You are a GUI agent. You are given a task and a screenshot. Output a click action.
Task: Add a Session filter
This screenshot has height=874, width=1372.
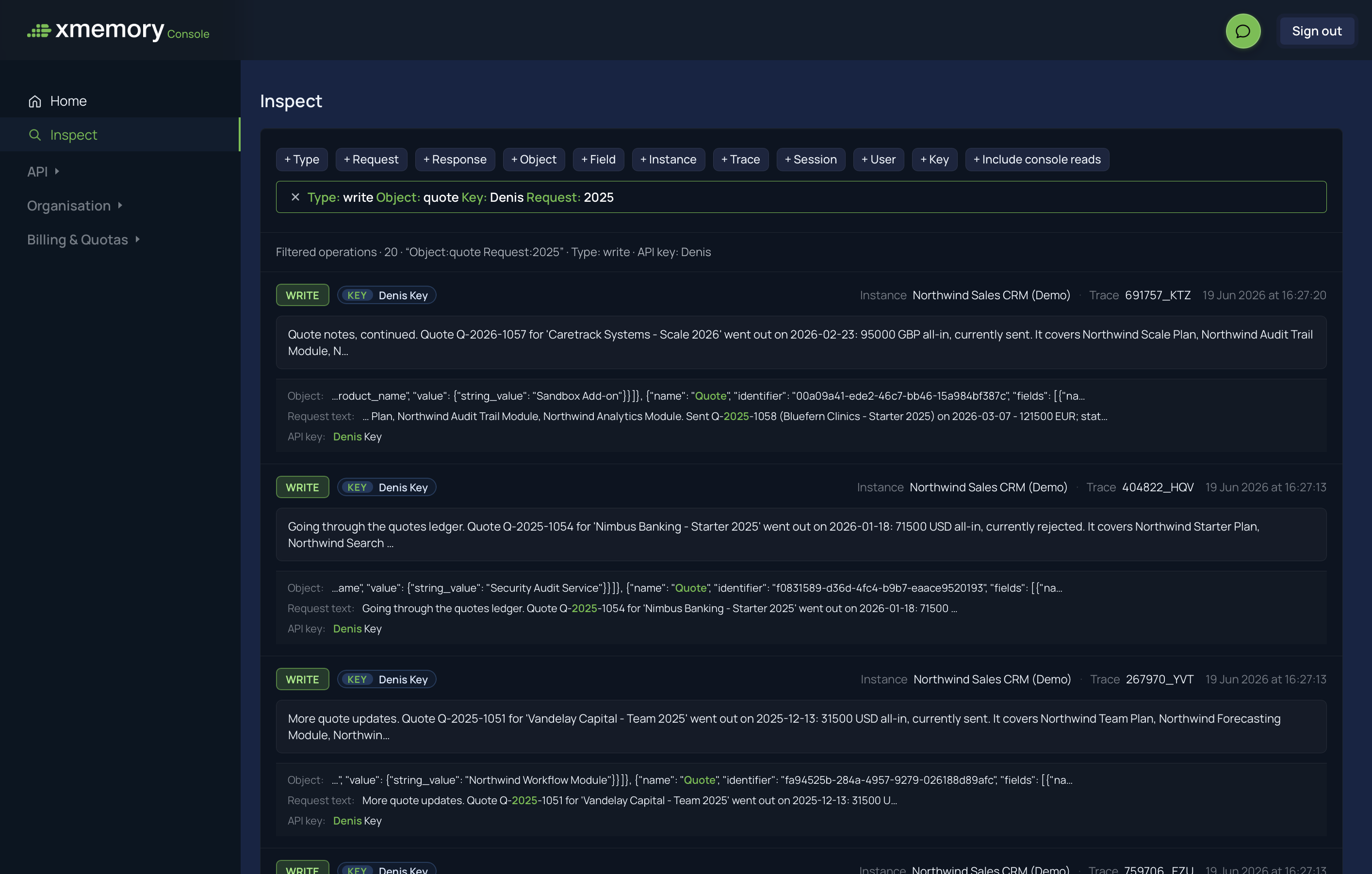point(811,160)
